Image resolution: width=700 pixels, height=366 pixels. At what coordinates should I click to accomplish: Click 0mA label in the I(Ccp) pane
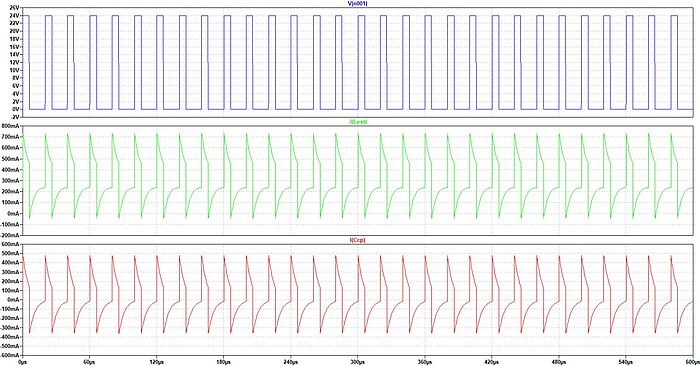point(13,300)
